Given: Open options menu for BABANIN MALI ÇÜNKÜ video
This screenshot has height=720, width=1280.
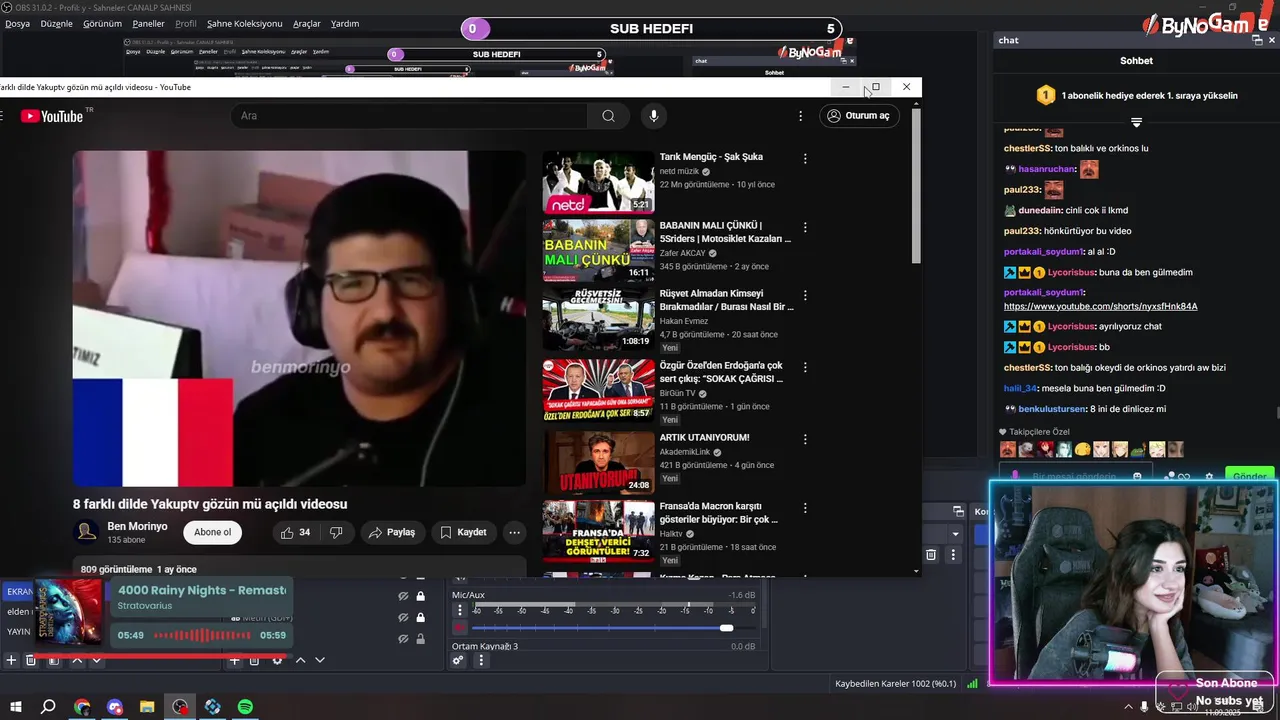Looking at the screenshot, I should point(805,227).
